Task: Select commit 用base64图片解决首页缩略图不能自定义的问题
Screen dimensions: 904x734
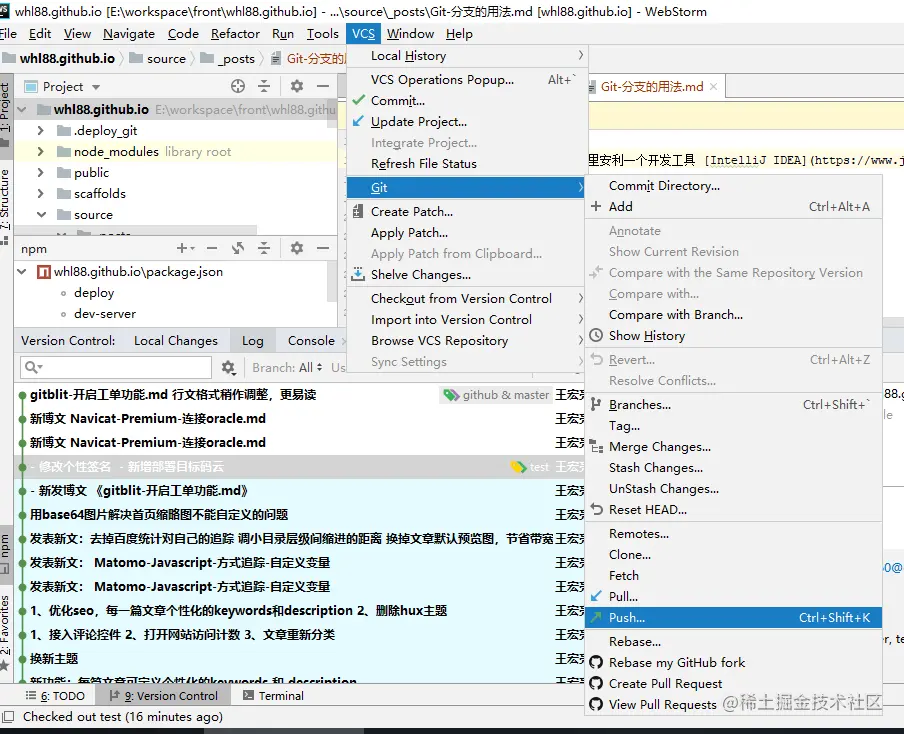Action: pyautogui.click(x=300, y=514)
